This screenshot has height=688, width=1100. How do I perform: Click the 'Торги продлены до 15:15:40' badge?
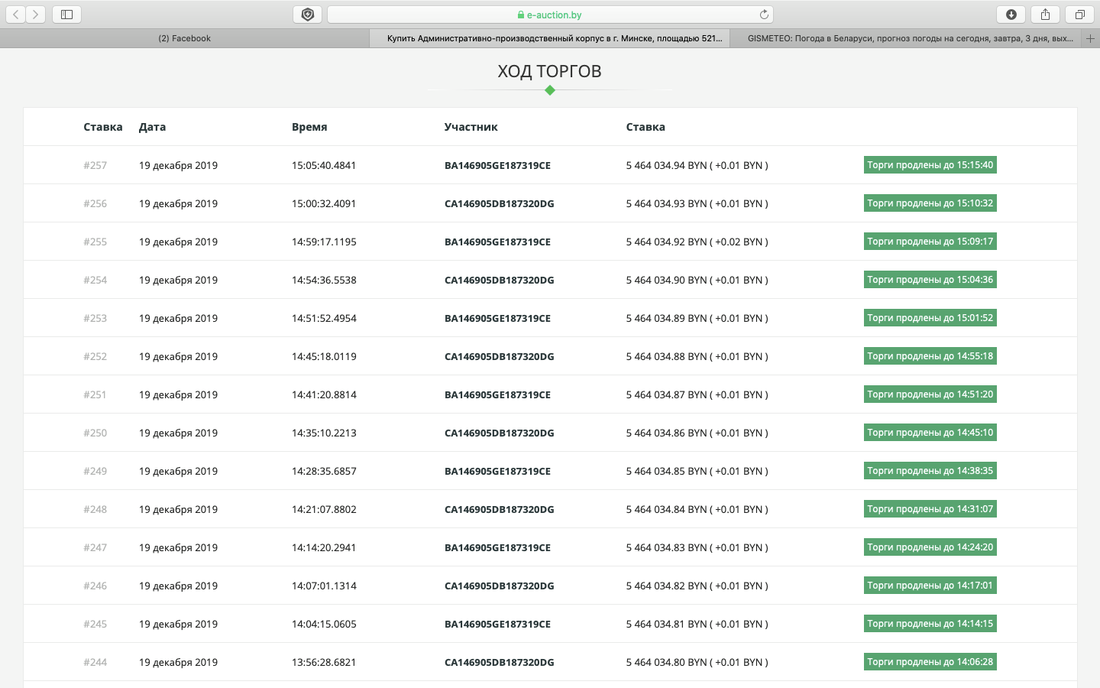pos(930,165)
